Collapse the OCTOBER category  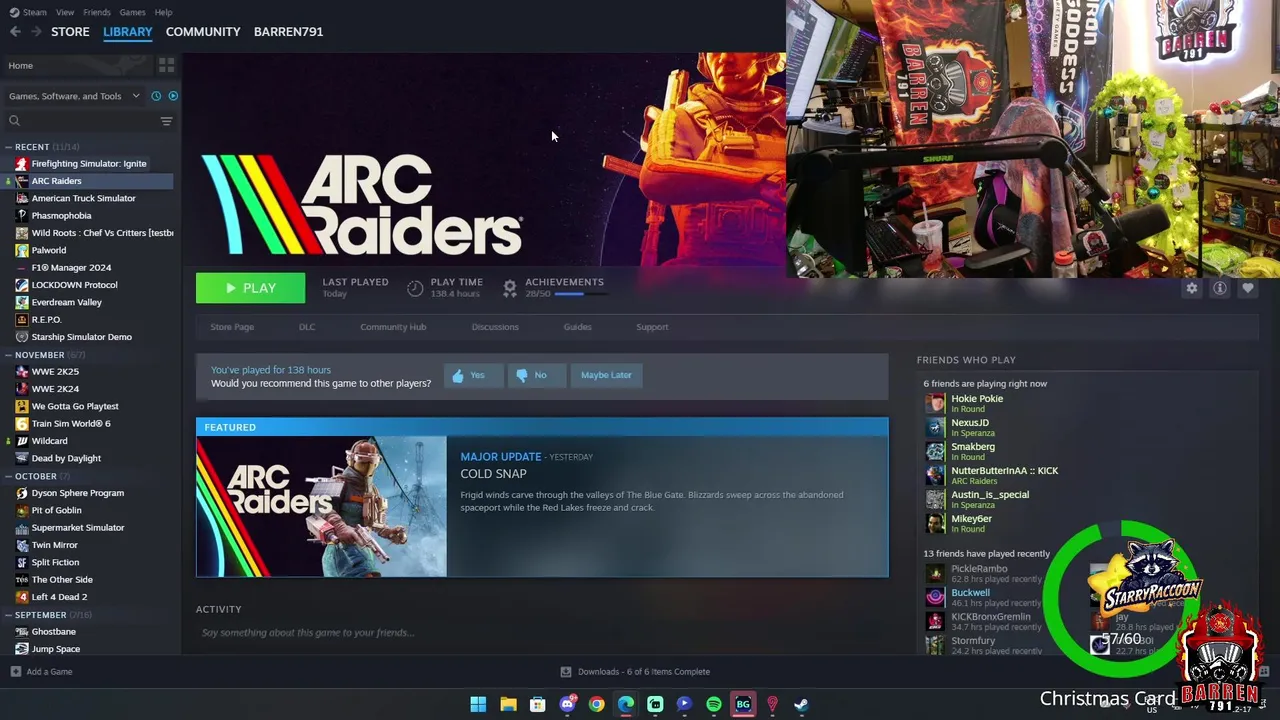tap(8, 476)
